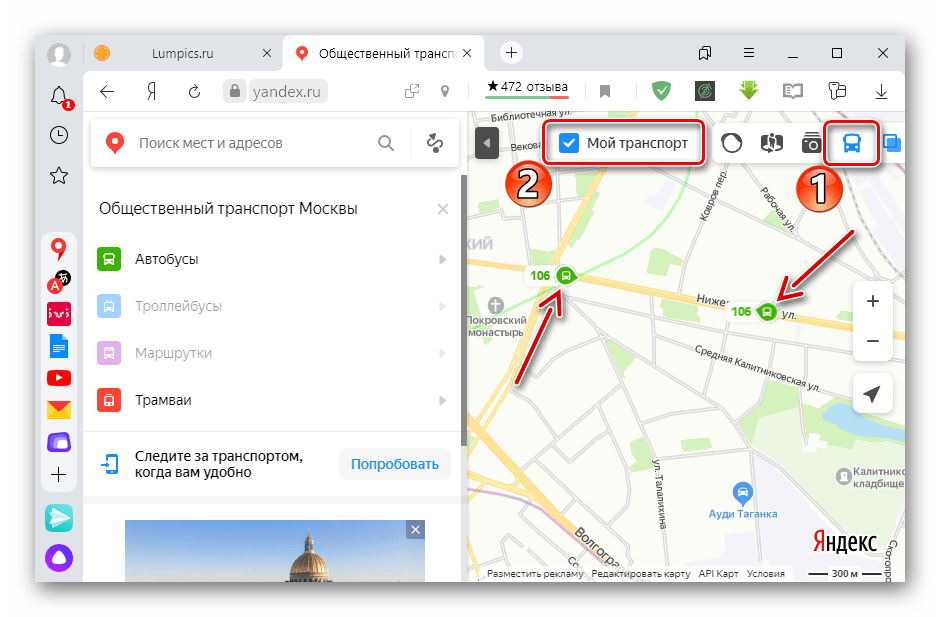Open the panoramas camera icon on map
Image resolution: width=940 pixels, height=617 pixels.
810,144
